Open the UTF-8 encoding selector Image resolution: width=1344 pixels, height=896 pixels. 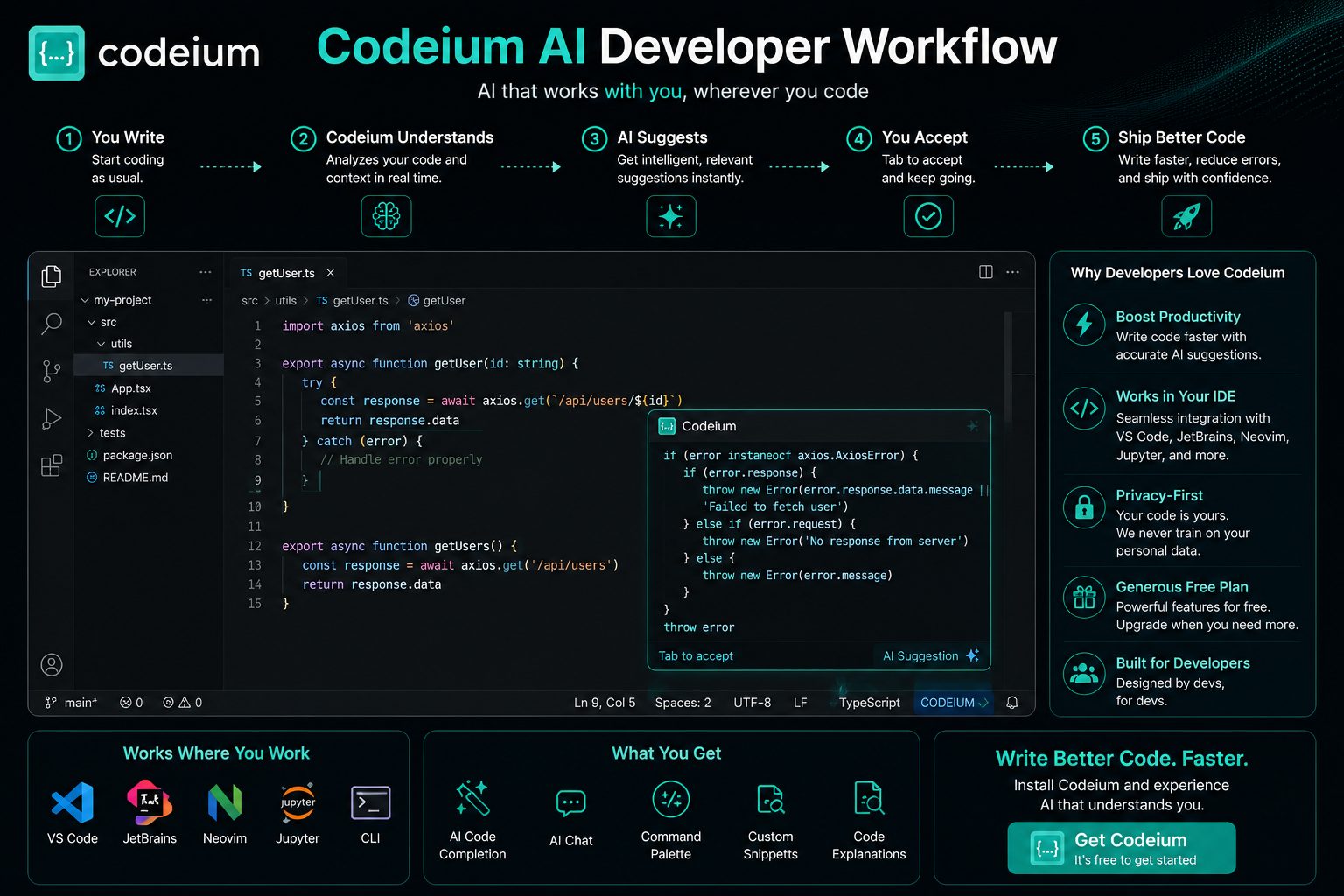[752, 703]
